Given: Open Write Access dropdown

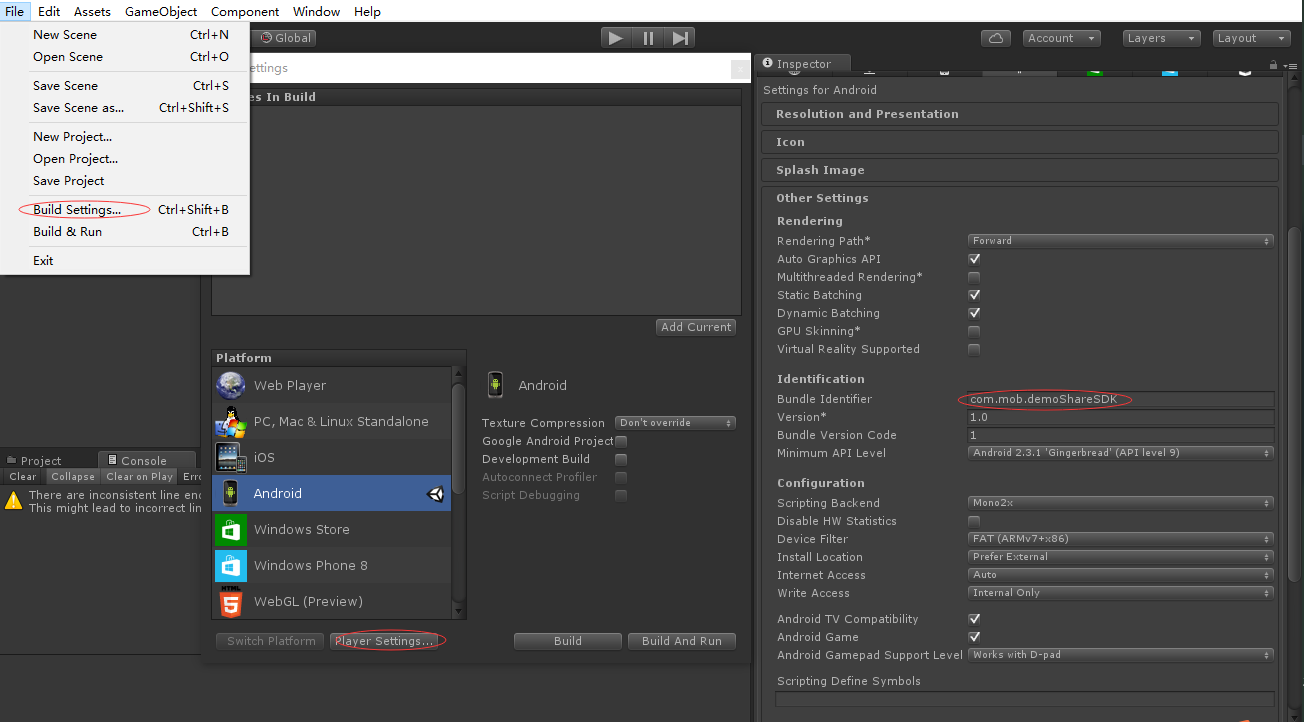Looking at the screenshot, I should click(x=1121, y=593).
